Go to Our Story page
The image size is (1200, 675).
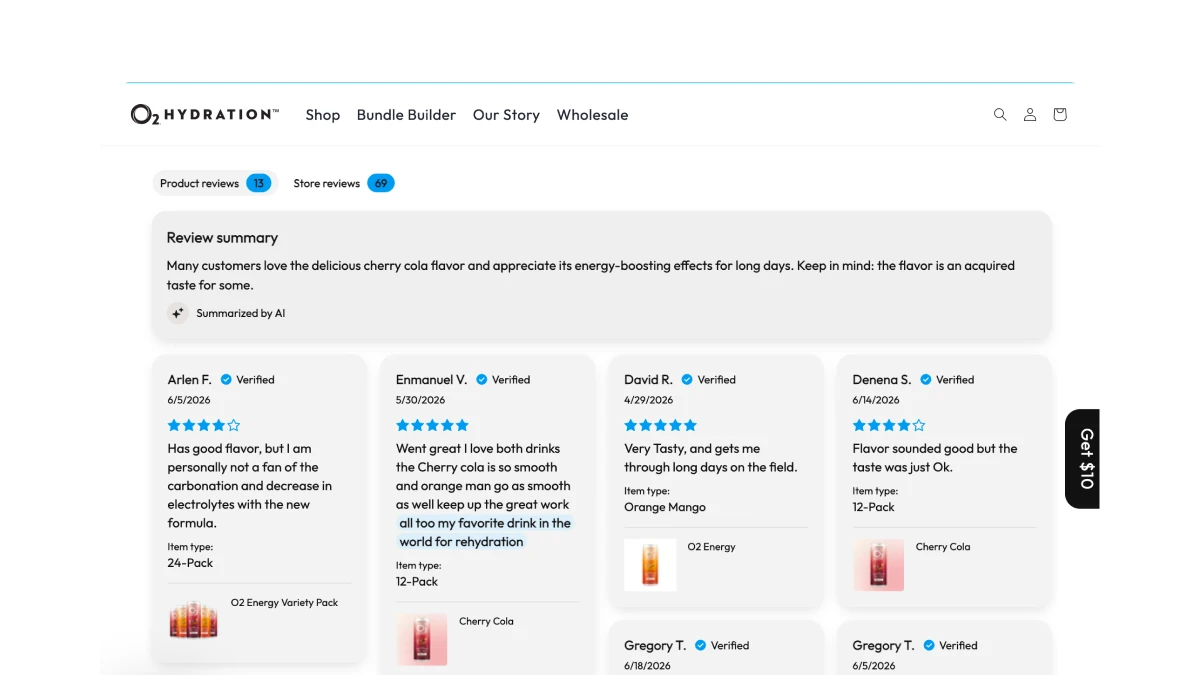point(506,115)
